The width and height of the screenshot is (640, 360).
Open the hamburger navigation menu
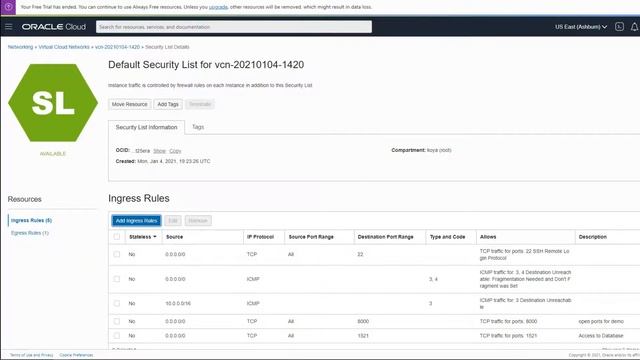pos(9,27)
